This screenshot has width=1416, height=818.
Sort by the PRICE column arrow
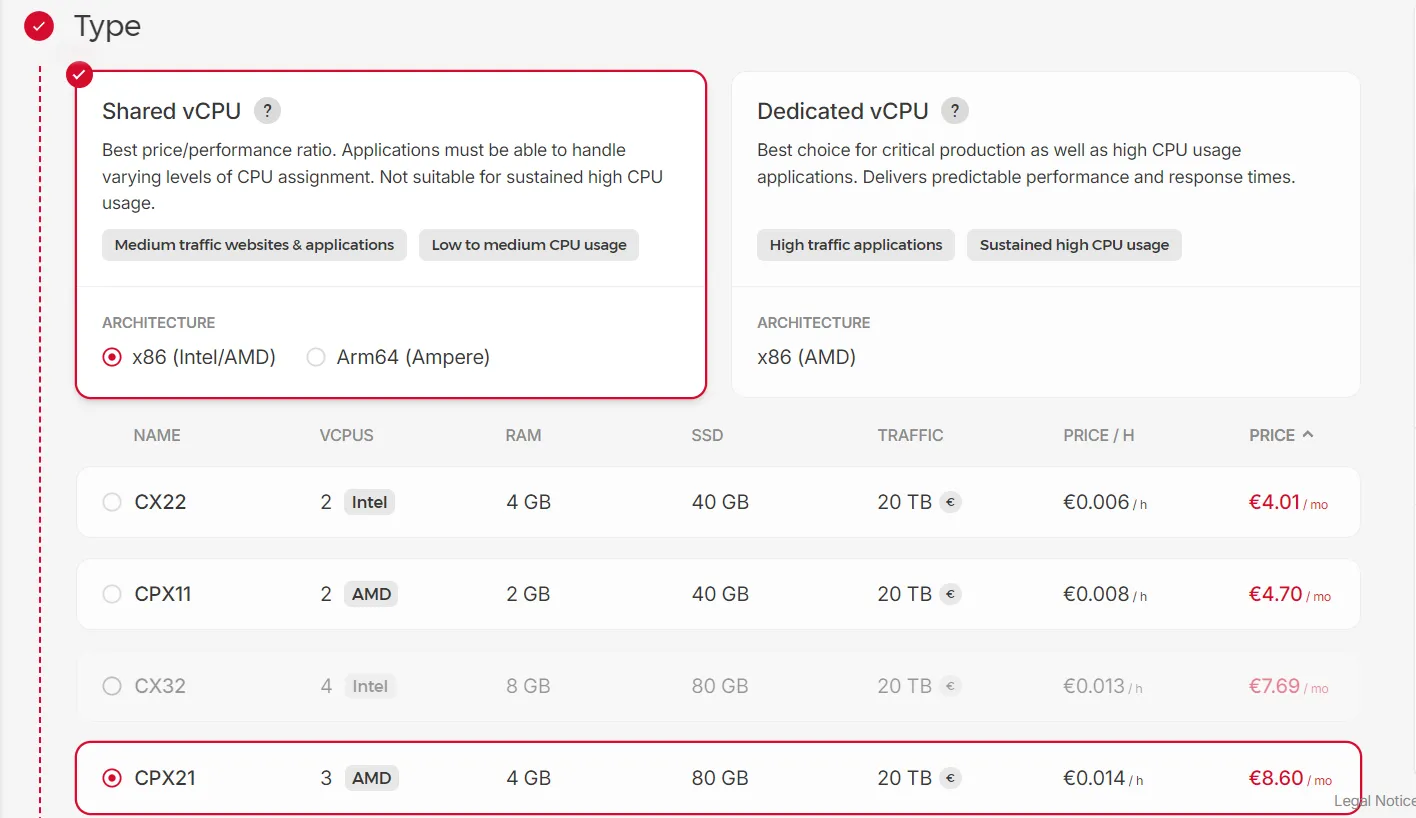click(1308, 435)
